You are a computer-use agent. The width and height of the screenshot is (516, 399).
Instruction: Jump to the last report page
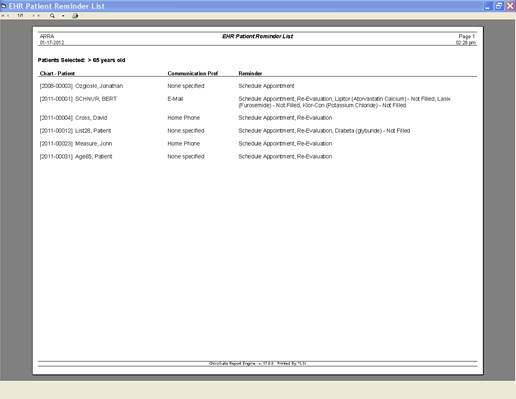click(x=39, y=16)
